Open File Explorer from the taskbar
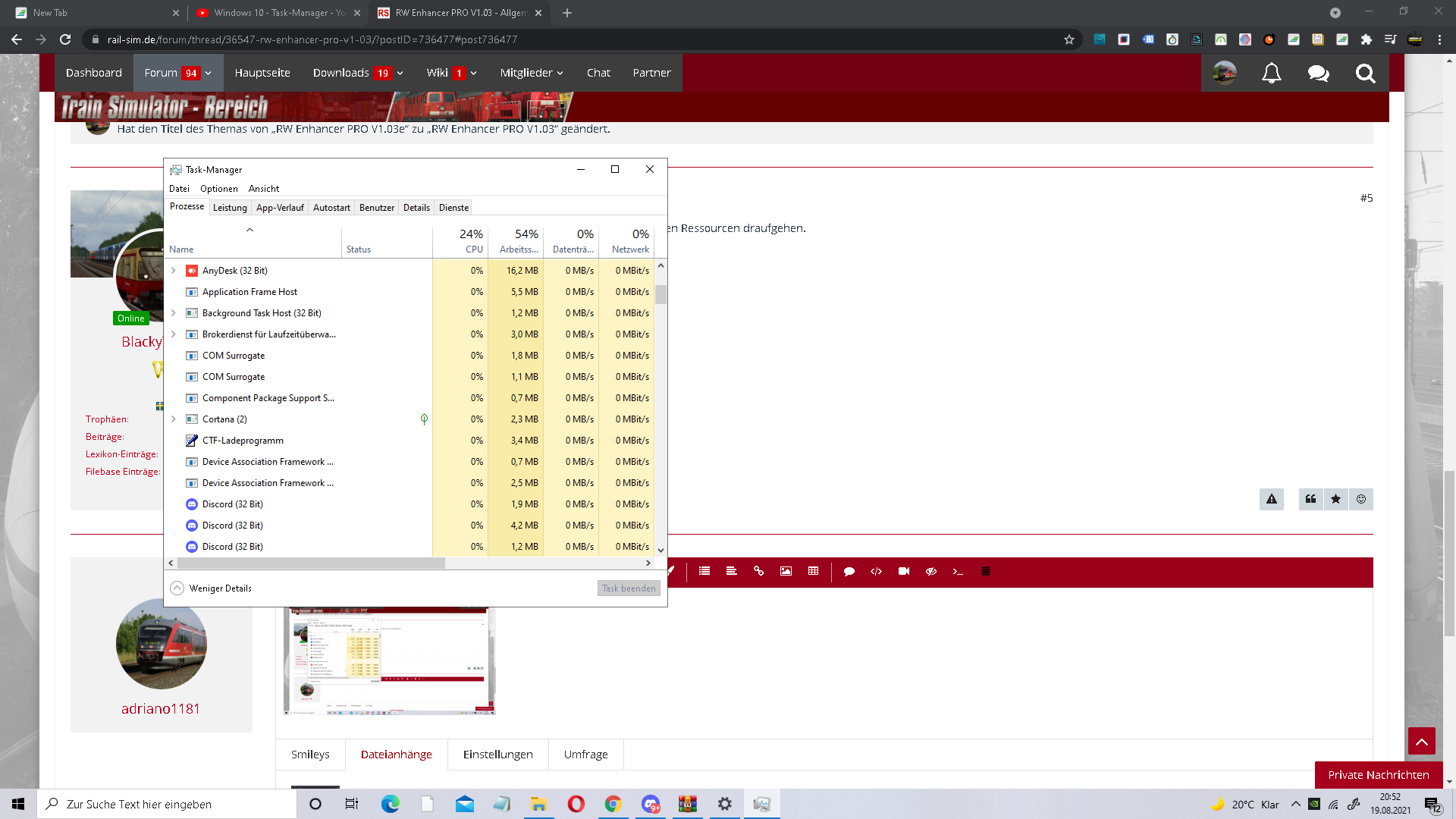 [x=539, y=804]
